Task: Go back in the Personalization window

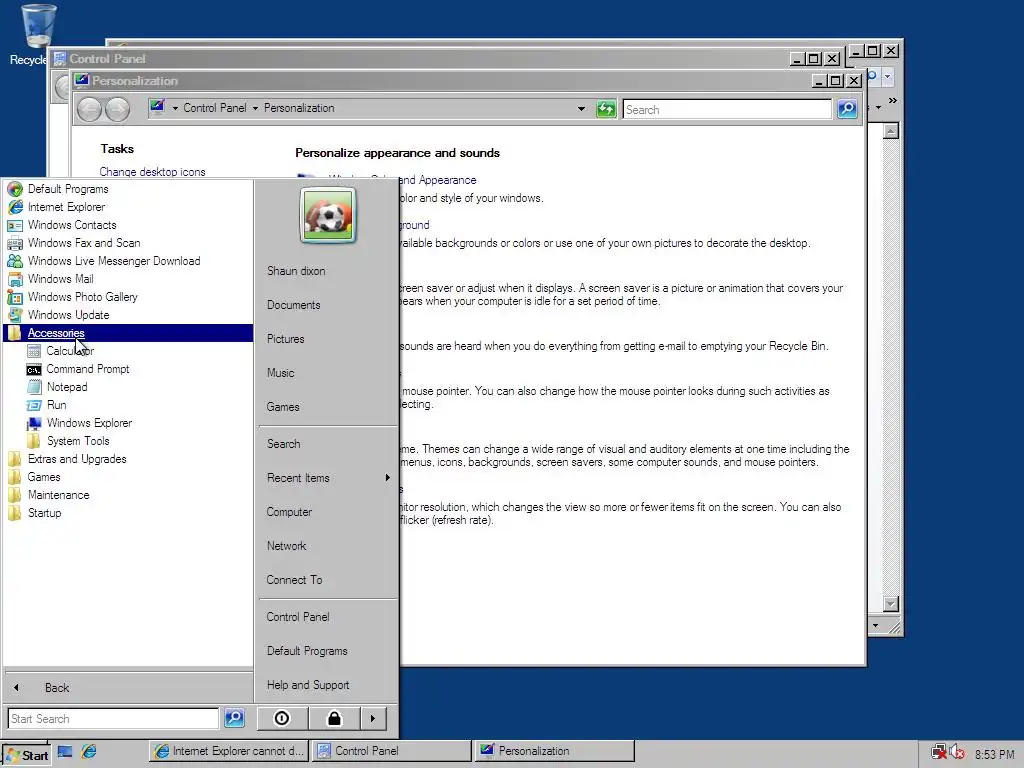Action: coord(89,109)
